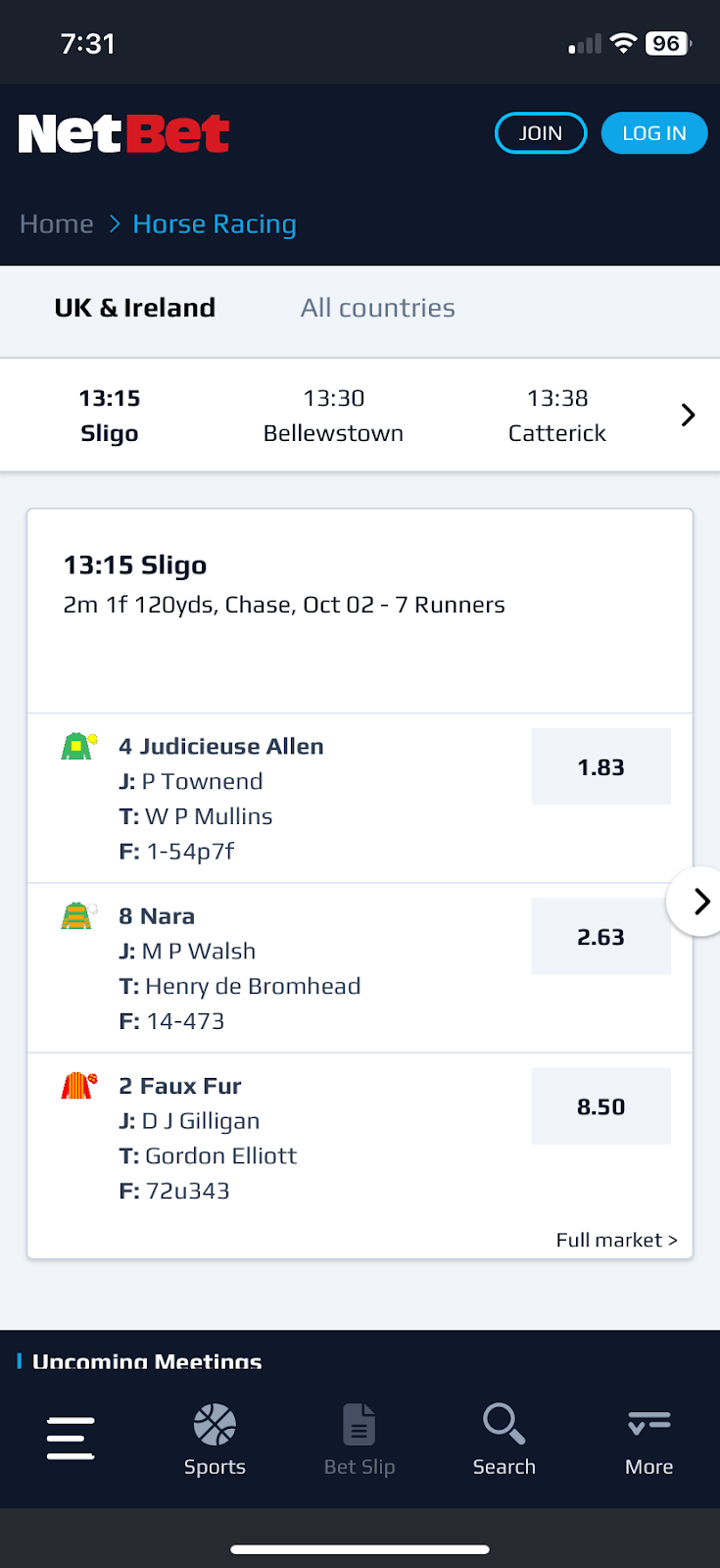Viewport: 720px width, 1568px height.
Task: Open the hamburger menu icon
Action: (70, 1438)
